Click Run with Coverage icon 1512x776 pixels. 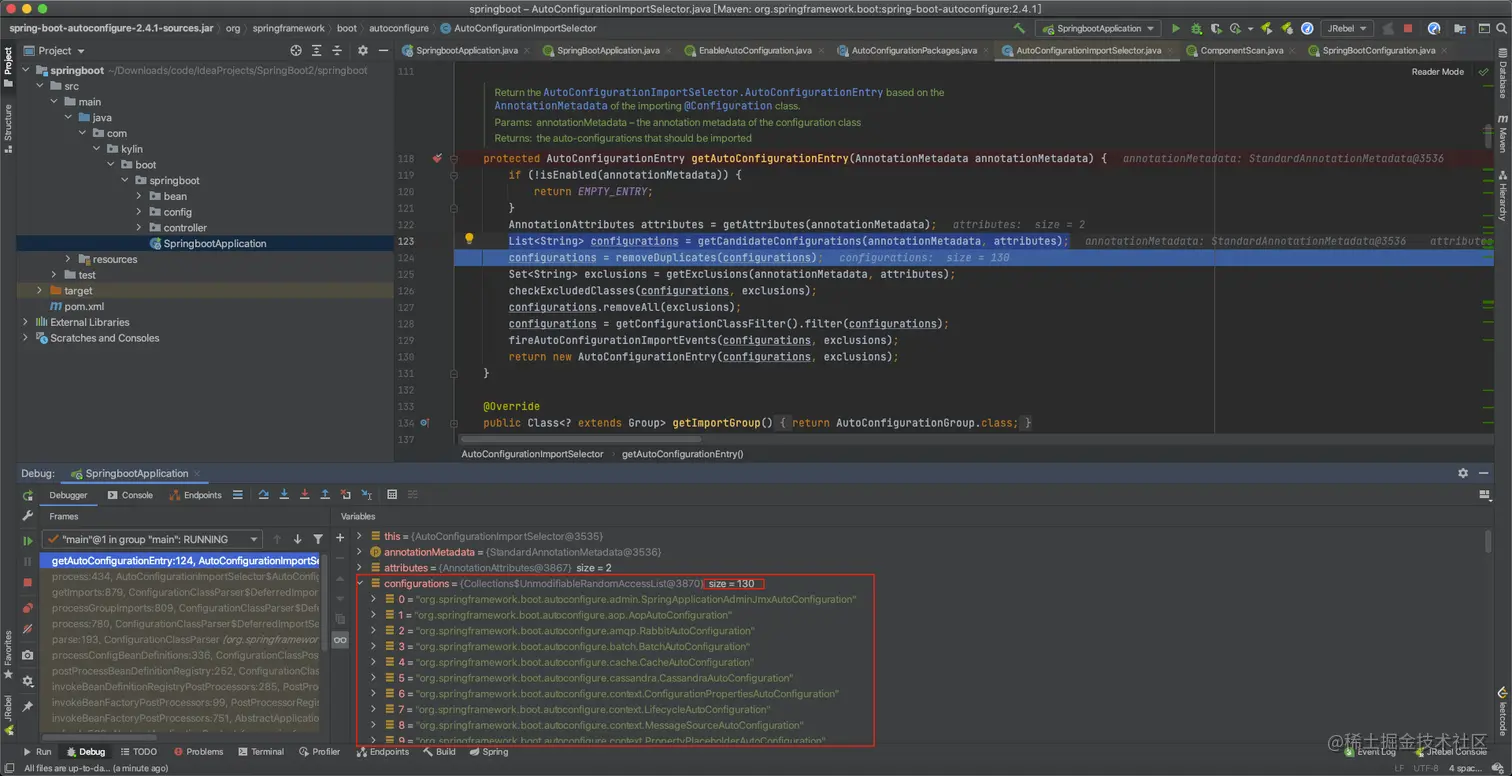tap(1215, 29)
